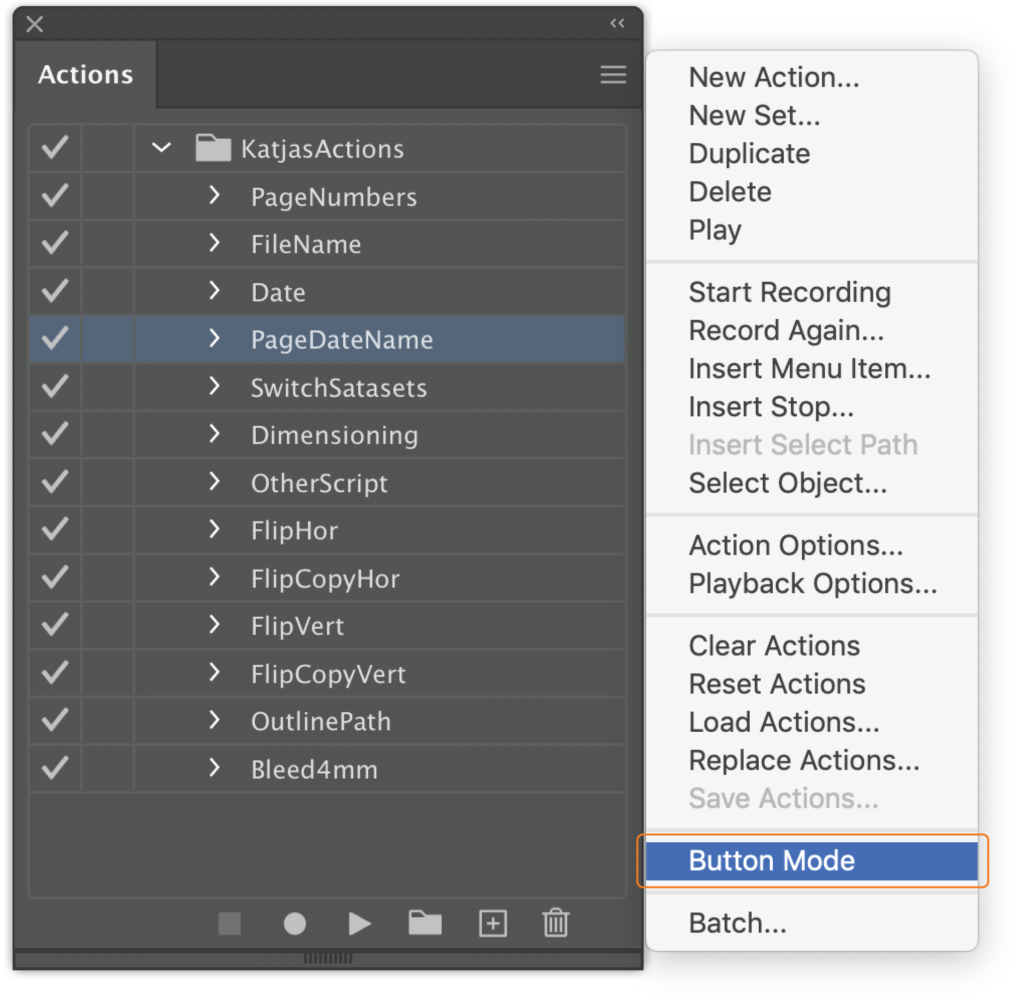Collapse the KatjasActions set chevron
1024x1005 pixels.
pos(161,148)
